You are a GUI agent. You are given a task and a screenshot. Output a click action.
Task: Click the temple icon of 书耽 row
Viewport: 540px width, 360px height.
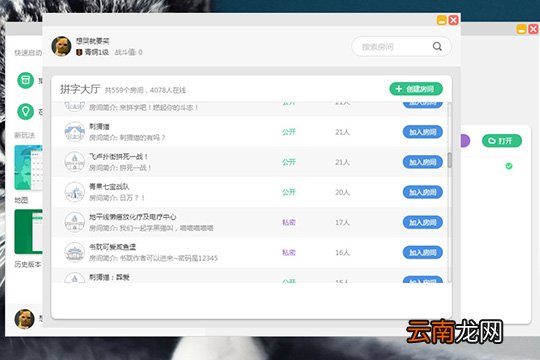74,252
